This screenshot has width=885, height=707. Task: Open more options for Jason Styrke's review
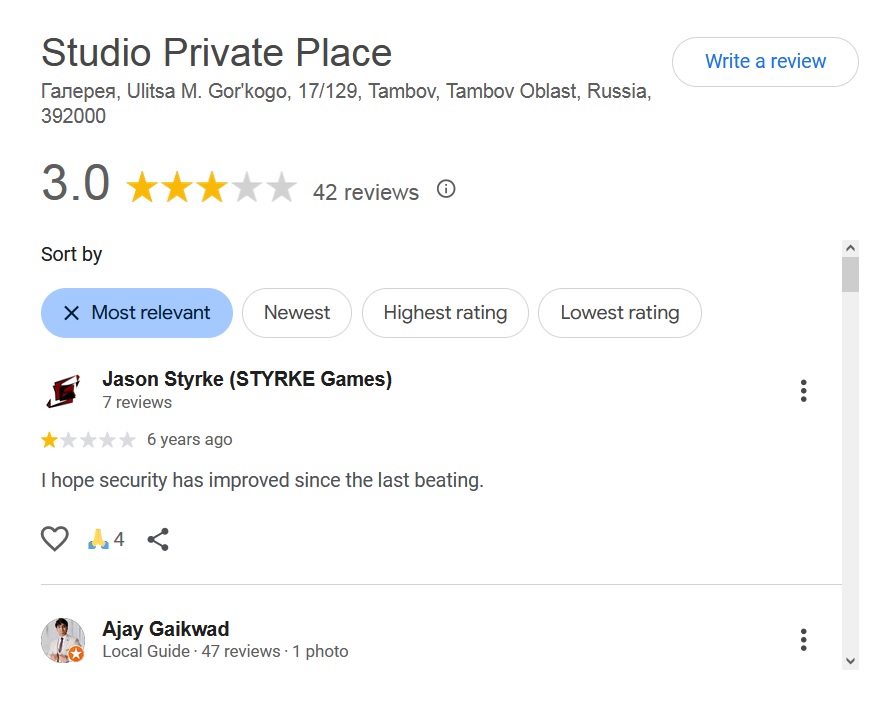[x=803, y=391]
